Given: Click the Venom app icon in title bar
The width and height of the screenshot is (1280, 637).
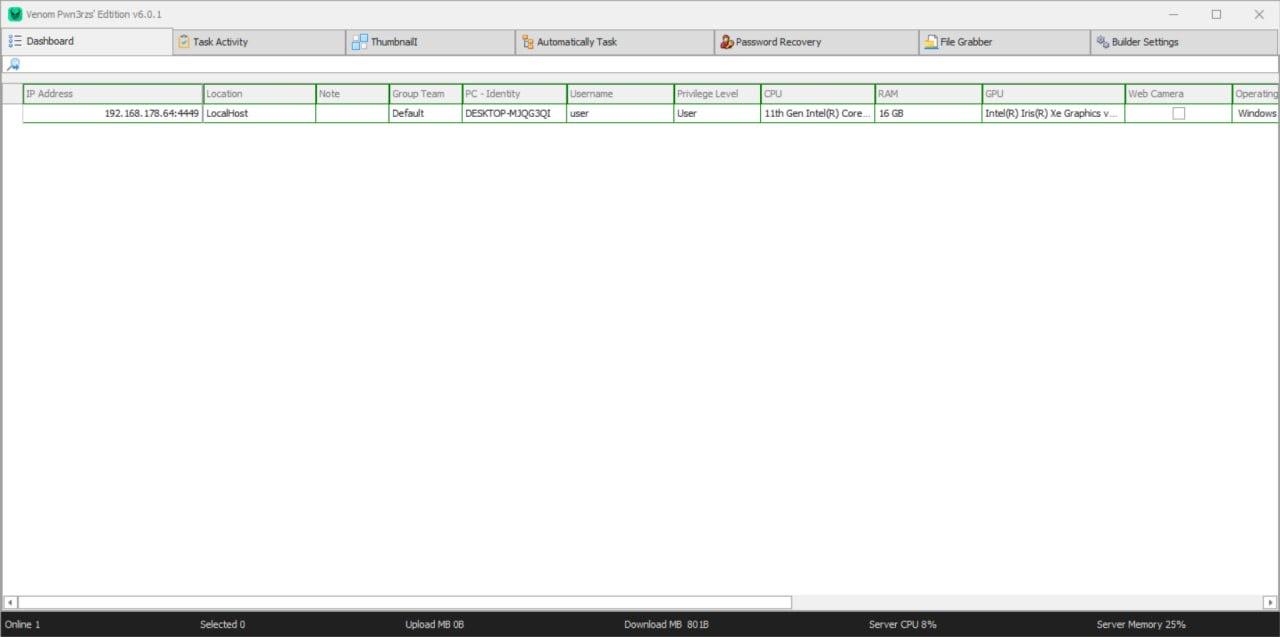Looking at the screenshot, I should pyautogui.click(x=15, y=14).
